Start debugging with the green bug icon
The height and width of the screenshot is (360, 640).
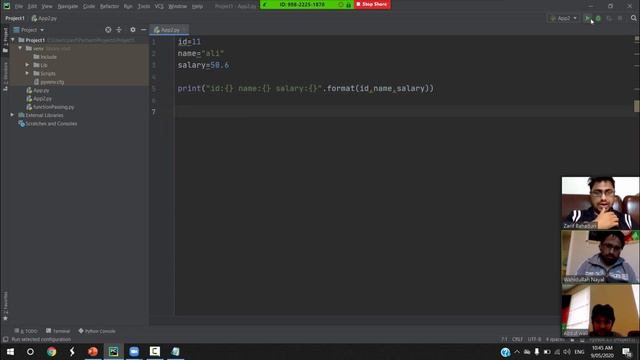coord(598,18)
